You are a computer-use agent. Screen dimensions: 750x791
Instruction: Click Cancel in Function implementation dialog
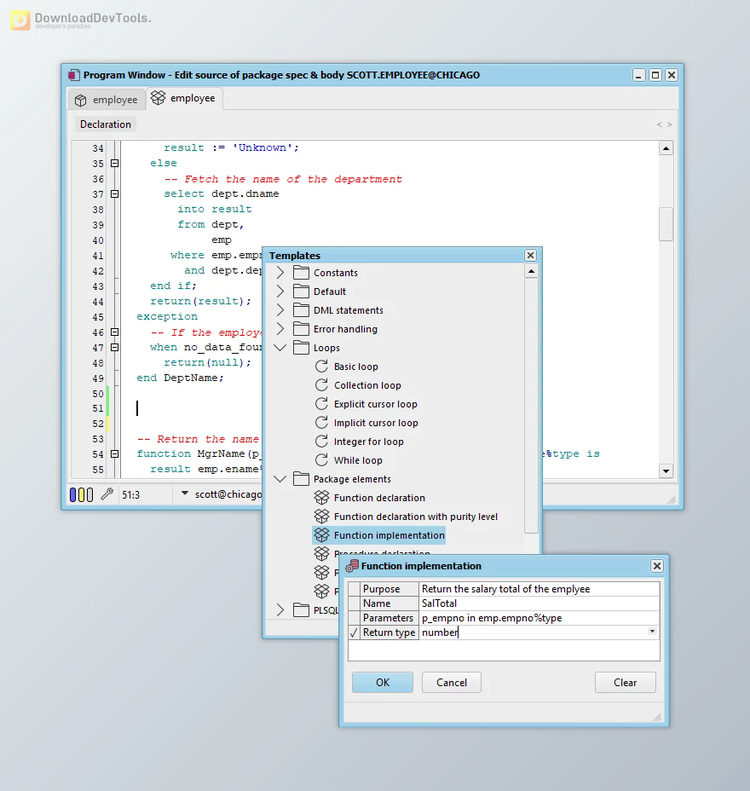(451, 682)
